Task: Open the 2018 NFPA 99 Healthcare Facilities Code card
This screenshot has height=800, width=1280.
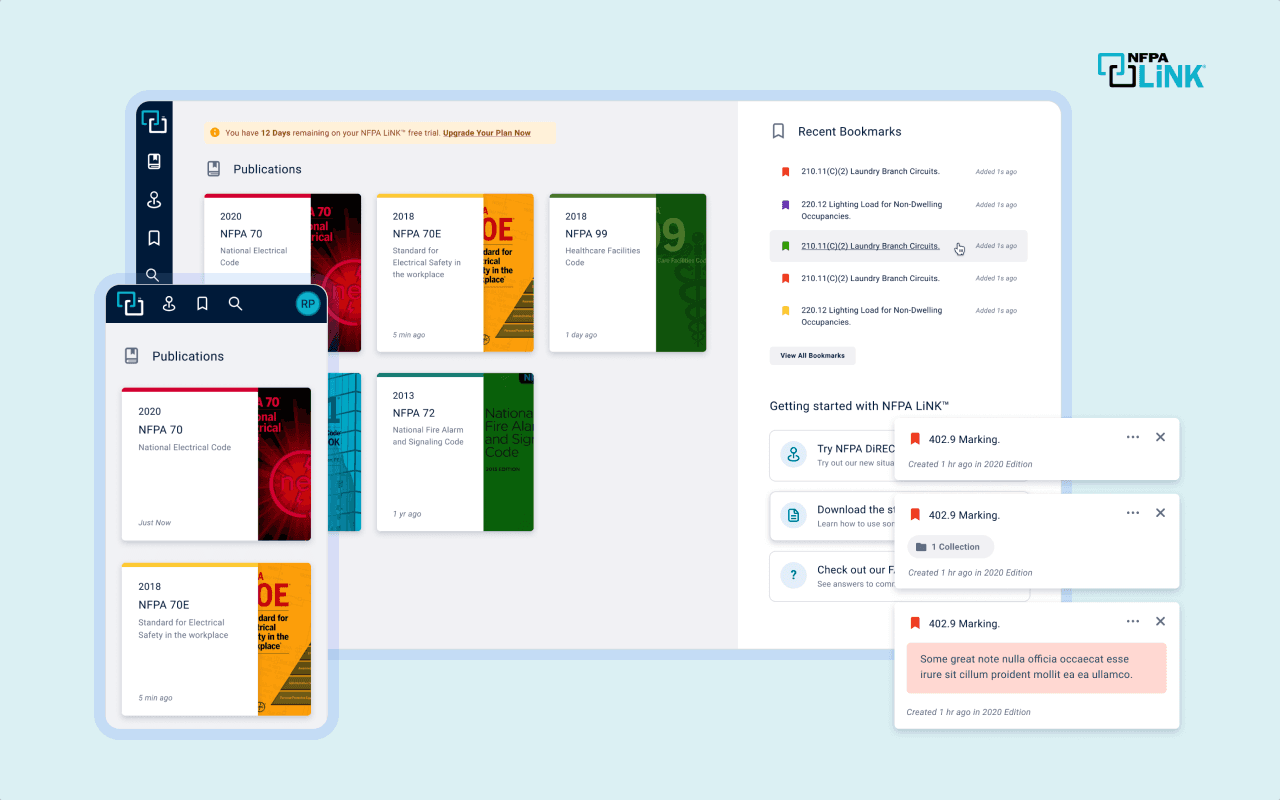Action: coord(628,273)
